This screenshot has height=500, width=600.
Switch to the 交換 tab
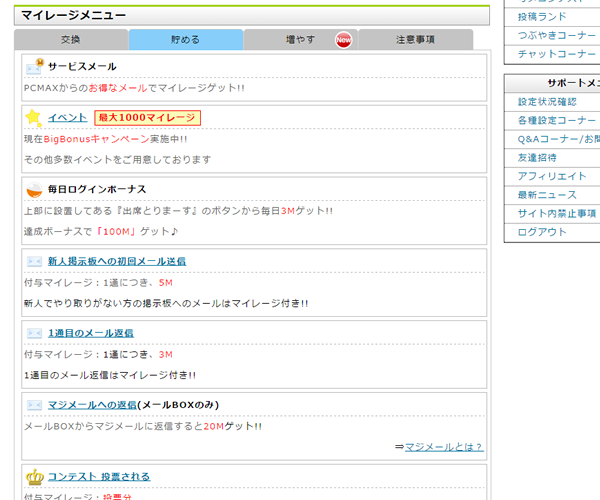tap(71, 40)
